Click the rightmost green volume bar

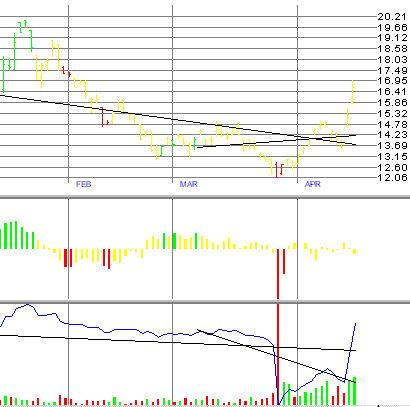[355, 391]
